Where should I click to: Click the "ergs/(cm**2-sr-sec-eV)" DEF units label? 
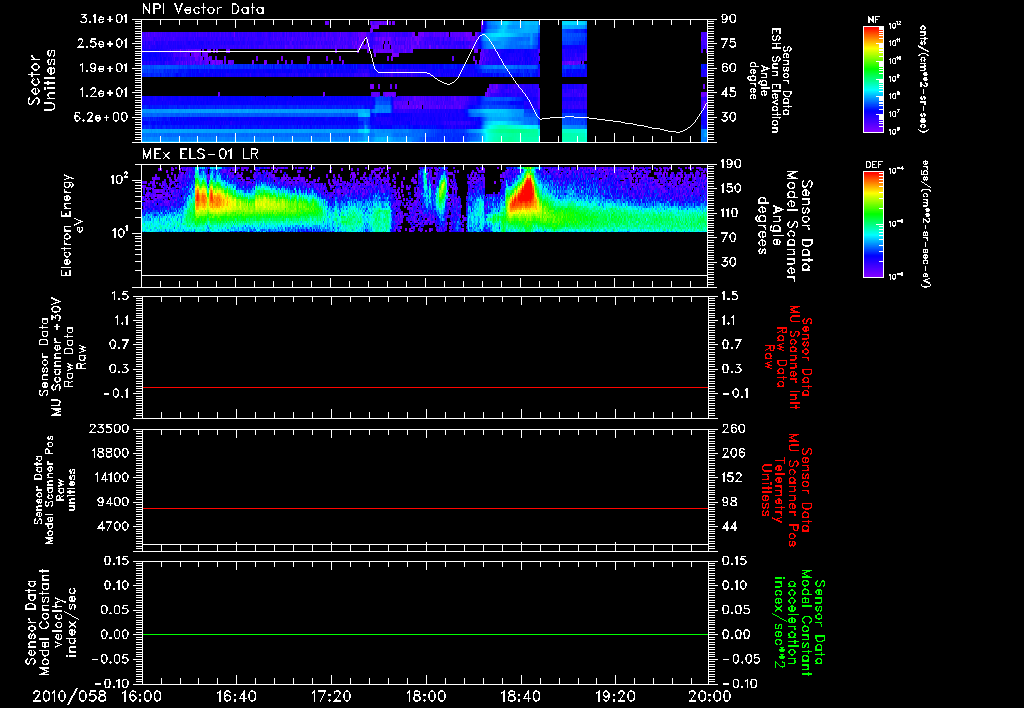click(x=925, y=224)
